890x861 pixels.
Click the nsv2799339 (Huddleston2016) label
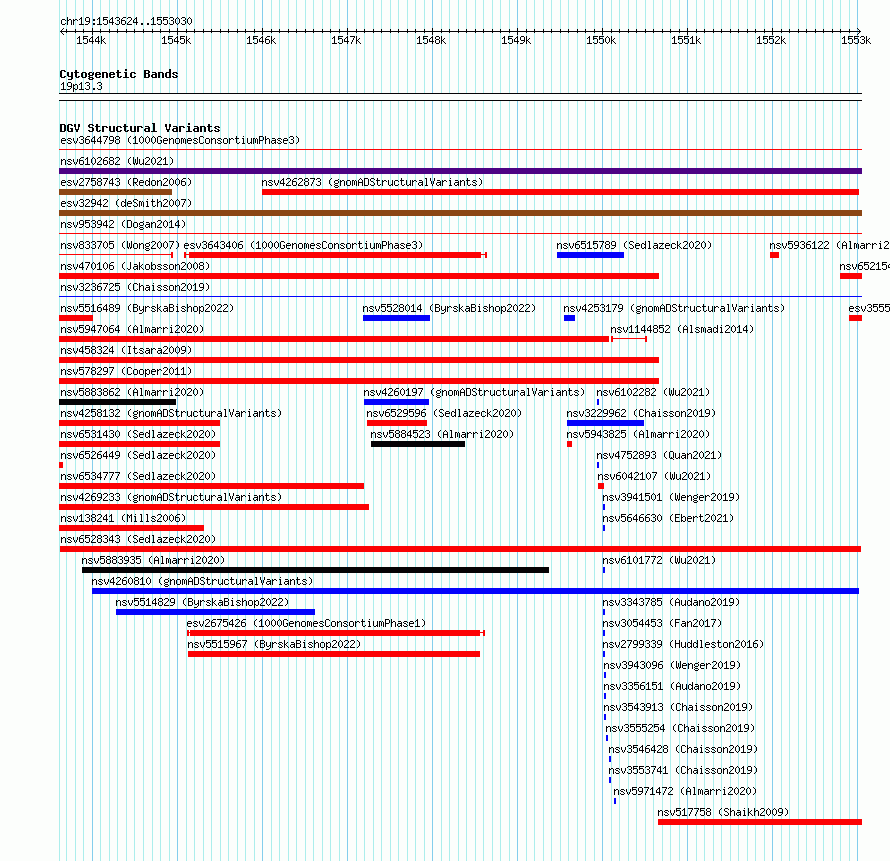(x=683, y=644)
